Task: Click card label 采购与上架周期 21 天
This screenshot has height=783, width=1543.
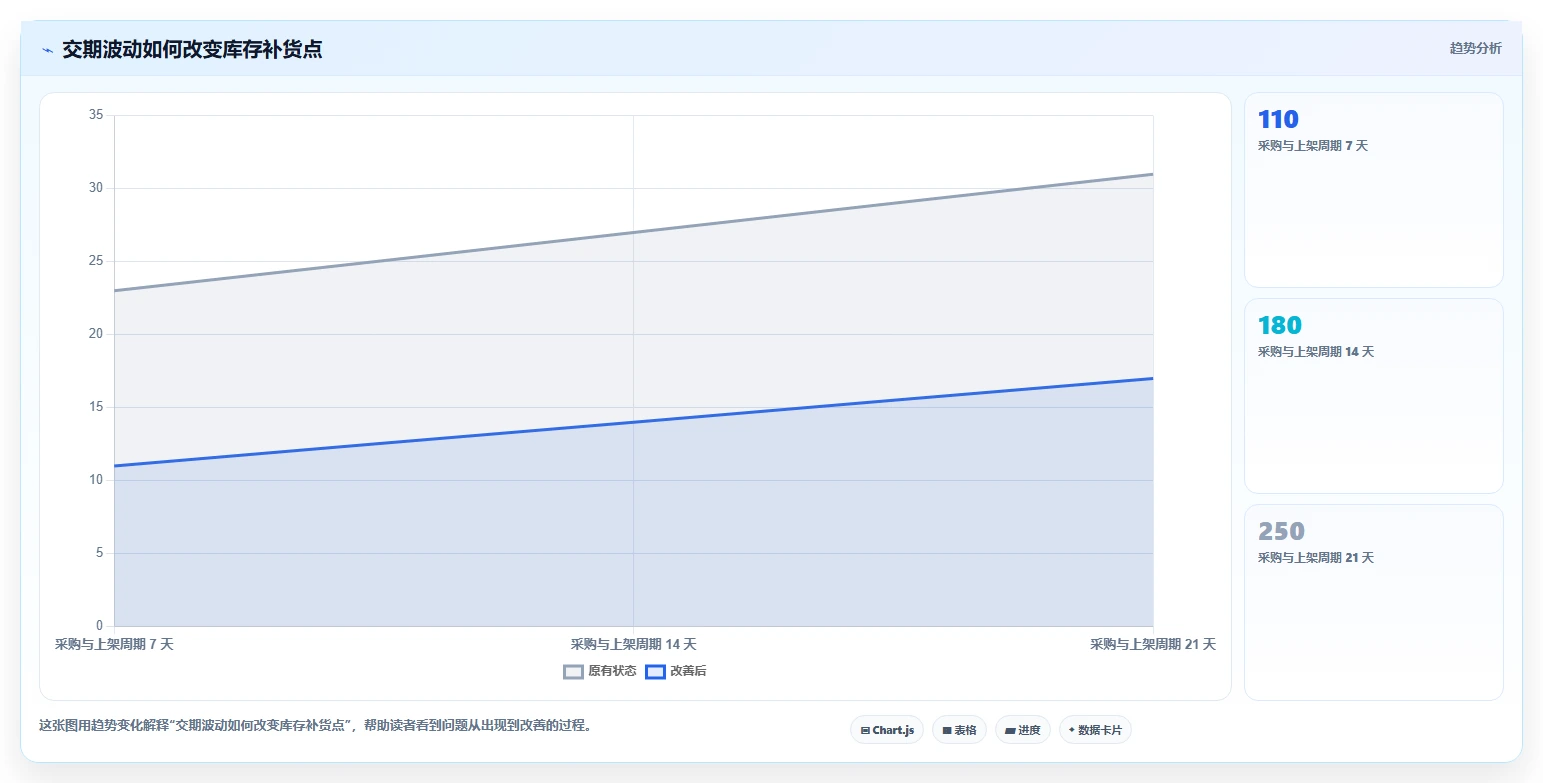Action: (x=1316, y=558)
